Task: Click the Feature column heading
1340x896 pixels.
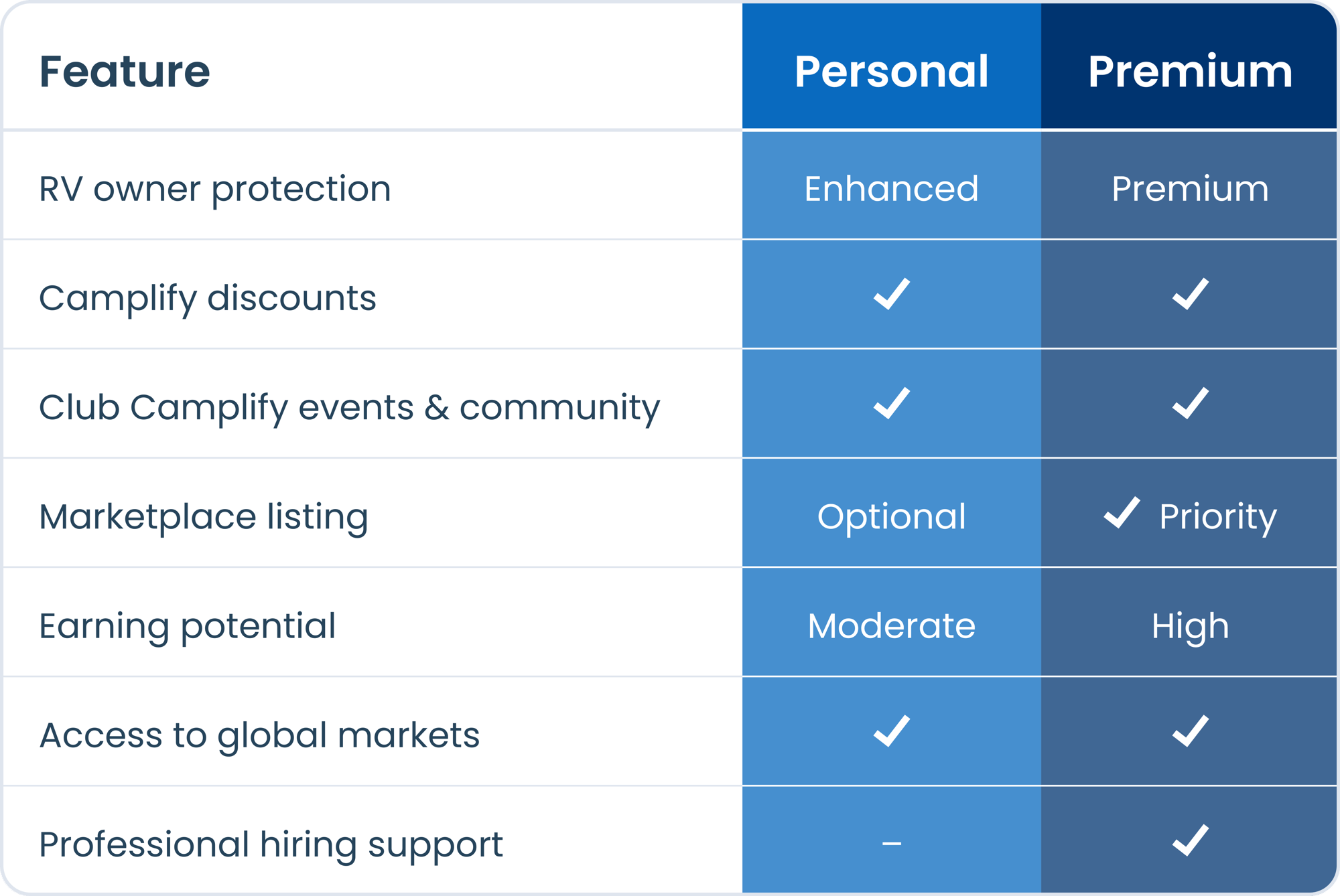Action: tap(125, 72)
